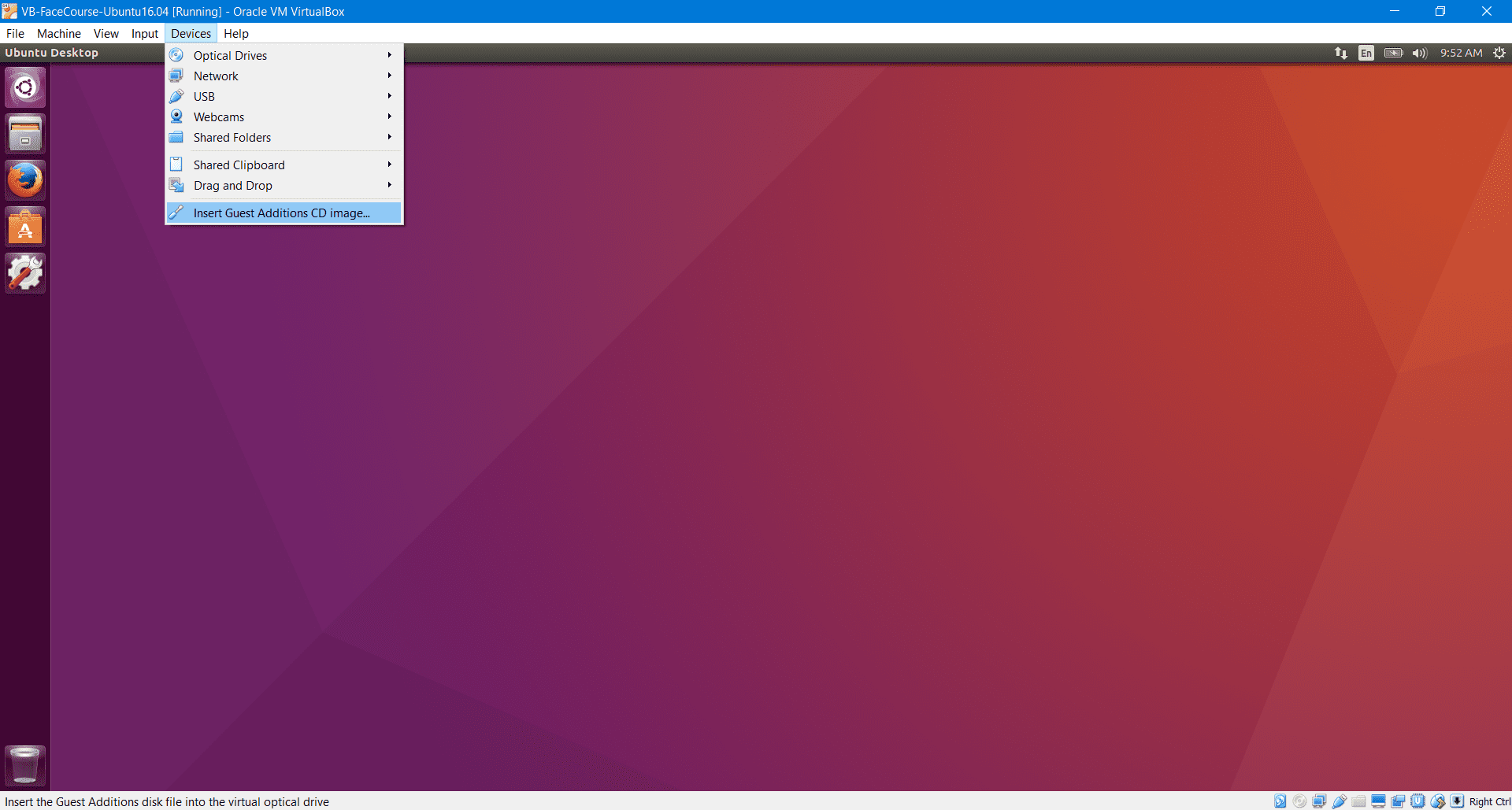Launch the Files manager from the dock
Image resolution: width=1512 pixels, height=810 pixels.
(x=25, y=134)
